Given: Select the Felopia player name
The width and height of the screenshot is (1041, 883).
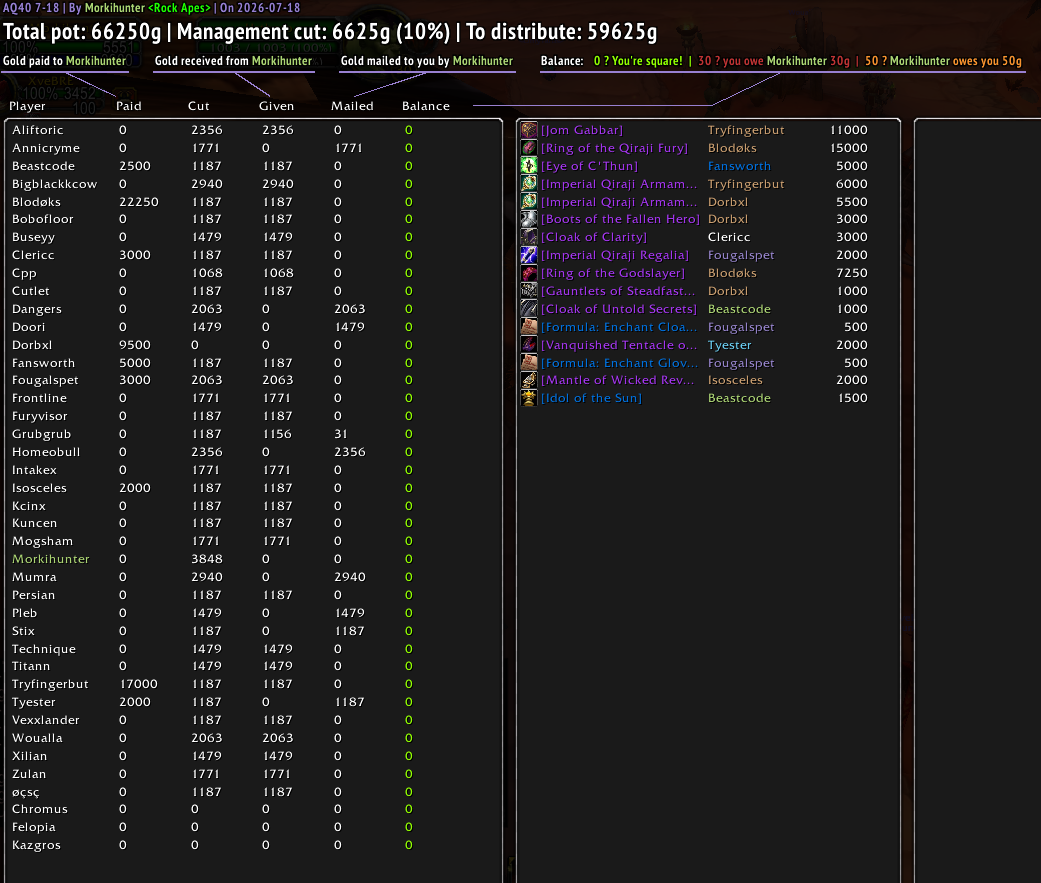Looking at the screenshot, I should pos(33,827).
